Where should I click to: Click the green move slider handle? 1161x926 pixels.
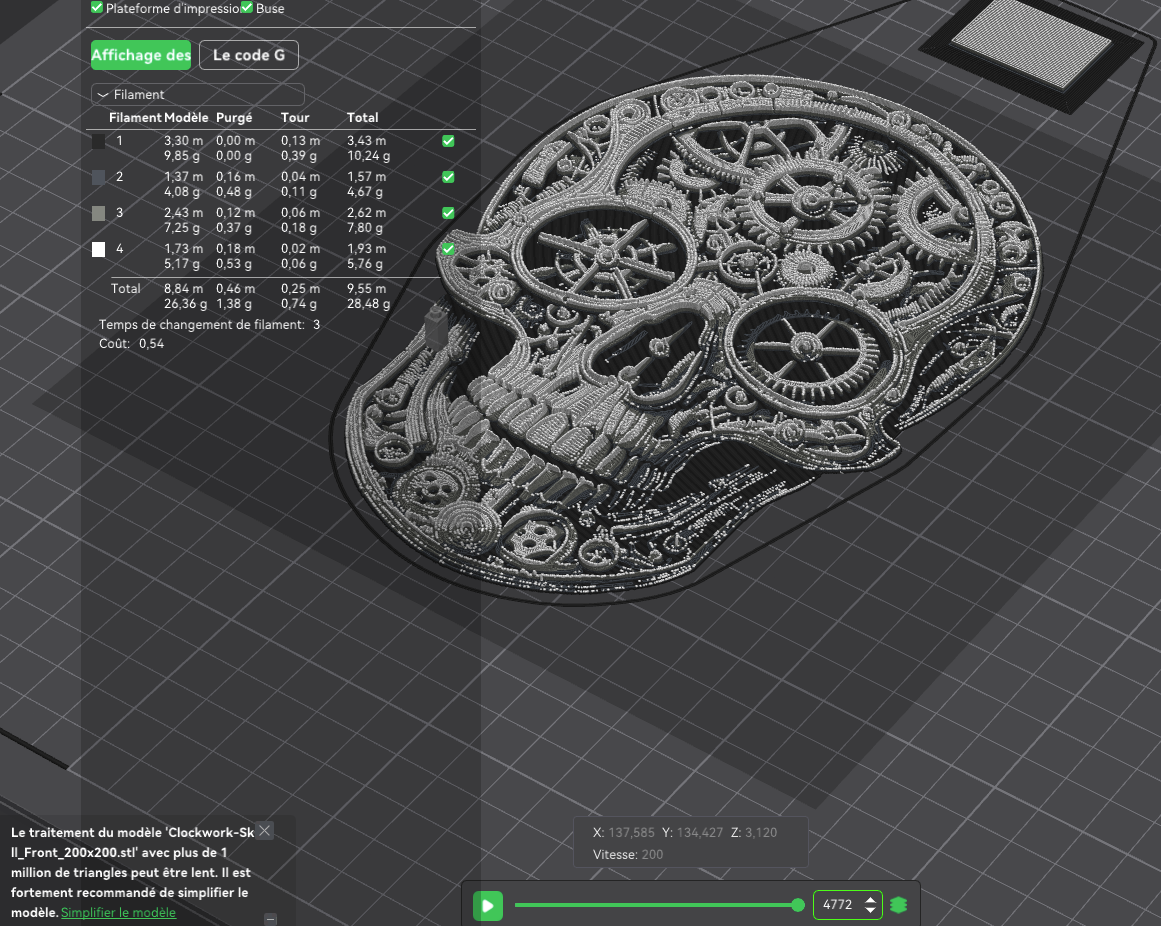[797, 905]
